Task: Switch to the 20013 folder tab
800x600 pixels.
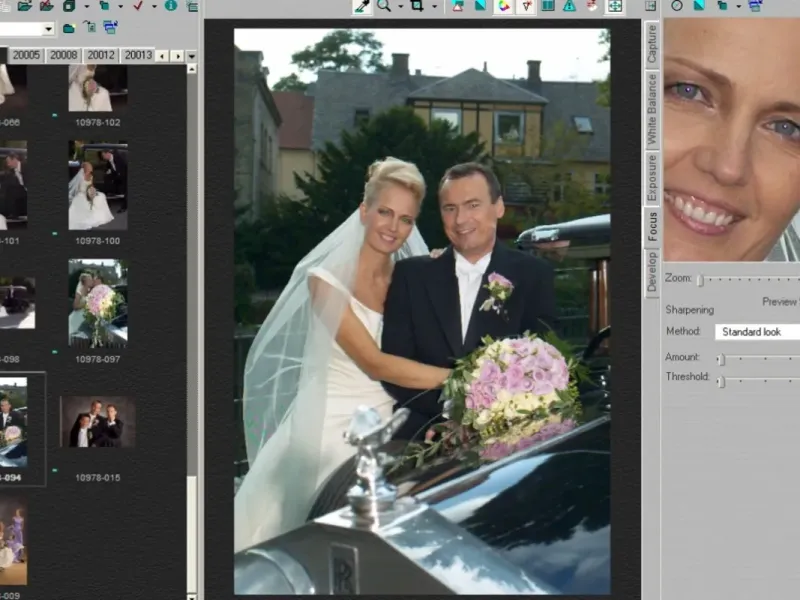Action: tap(138, 55)
